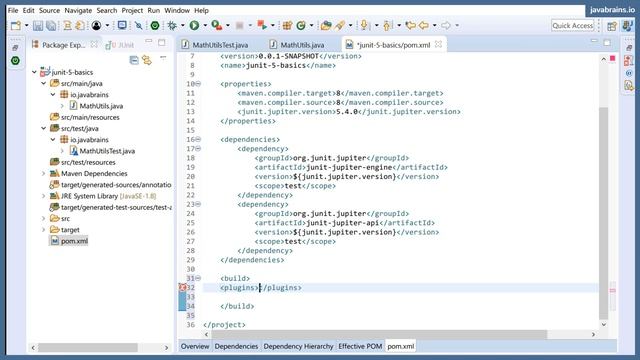Click the red error overview indicator
The image size is (640, 360).
(612, 59)
